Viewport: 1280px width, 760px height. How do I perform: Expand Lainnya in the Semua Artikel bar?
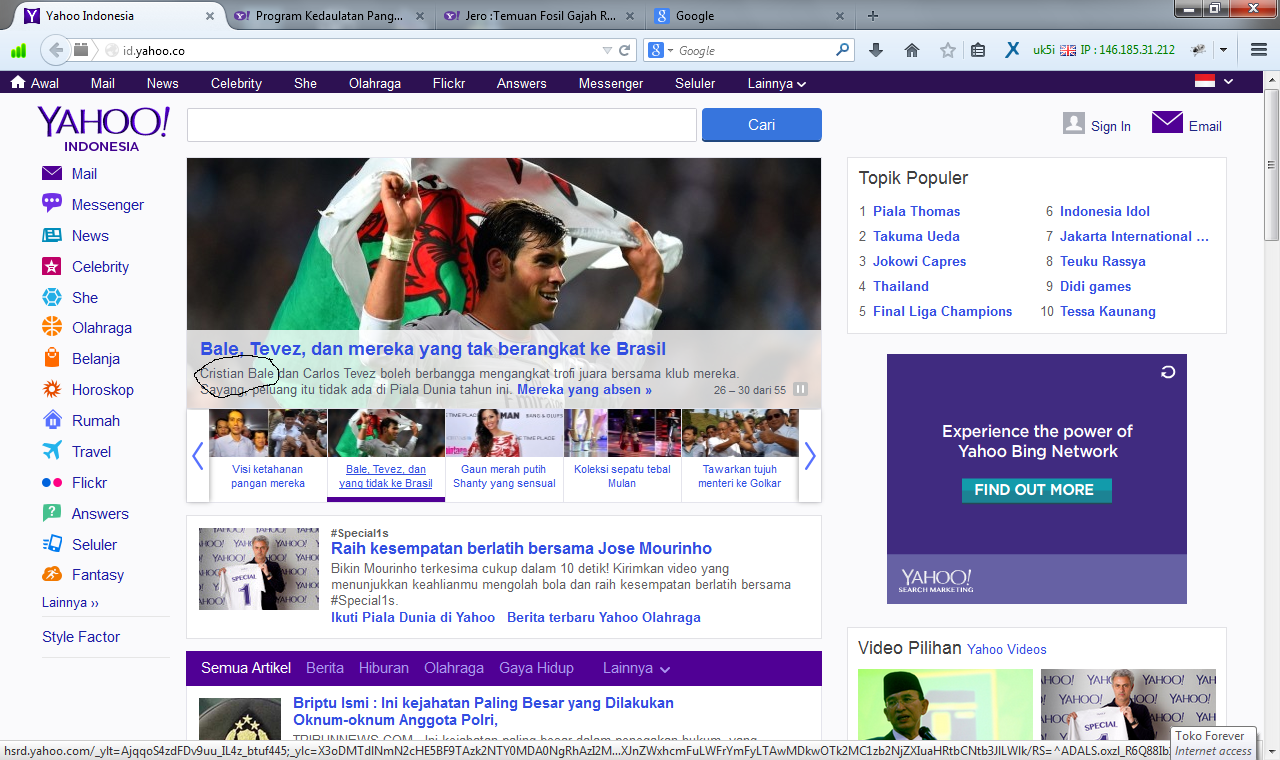pos(636,668)
